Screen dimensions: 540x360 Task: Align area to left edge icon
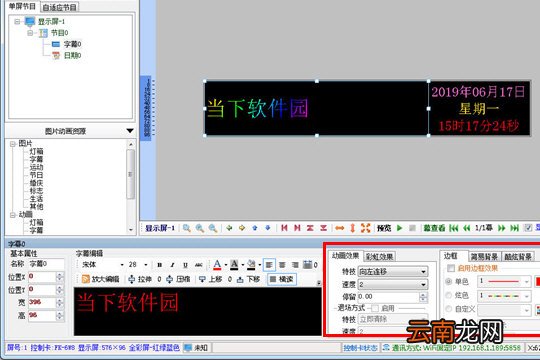[284, 228]
